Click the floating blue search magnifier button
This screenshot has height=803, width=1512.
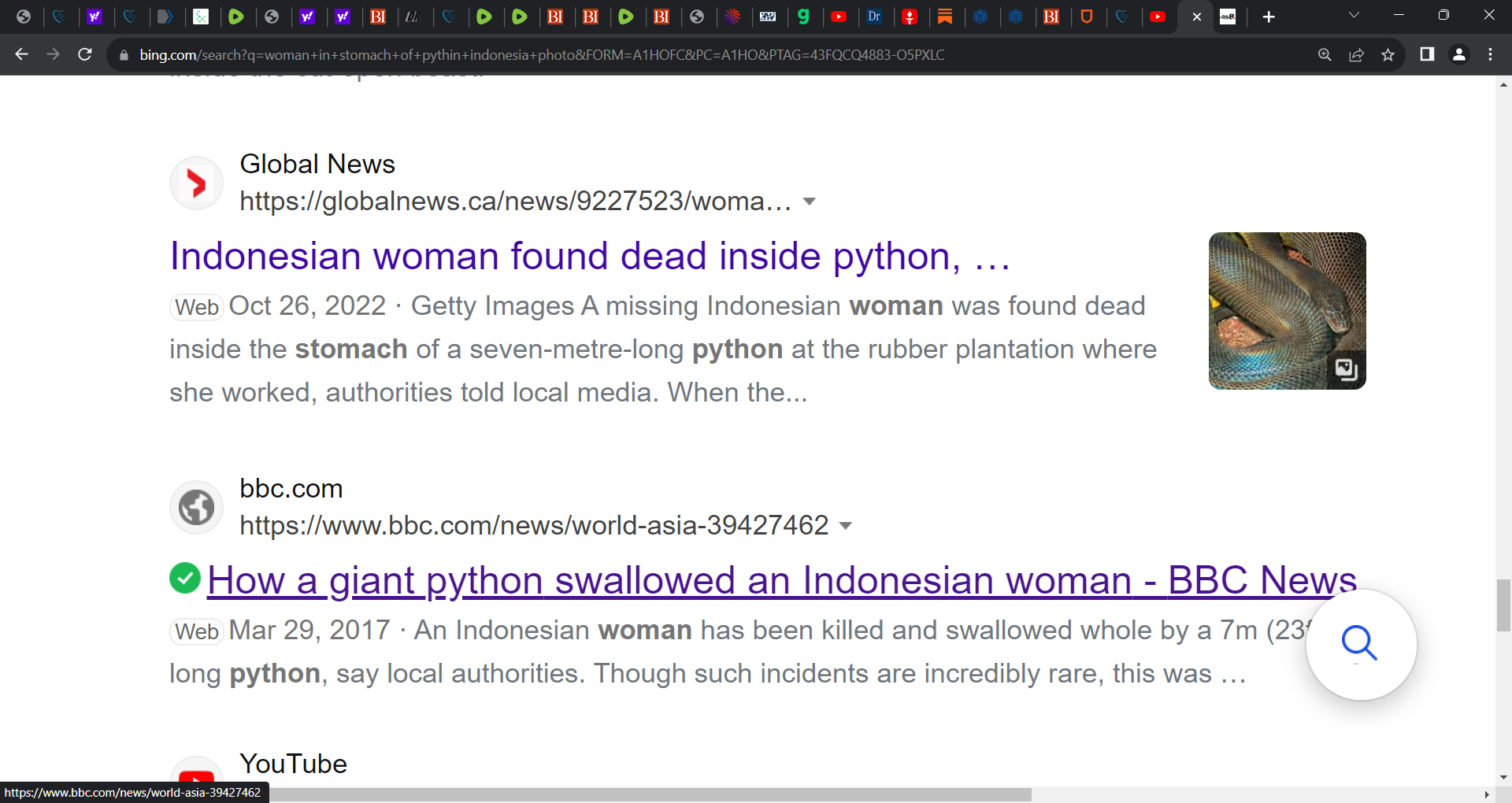(x=1360, y=644)
